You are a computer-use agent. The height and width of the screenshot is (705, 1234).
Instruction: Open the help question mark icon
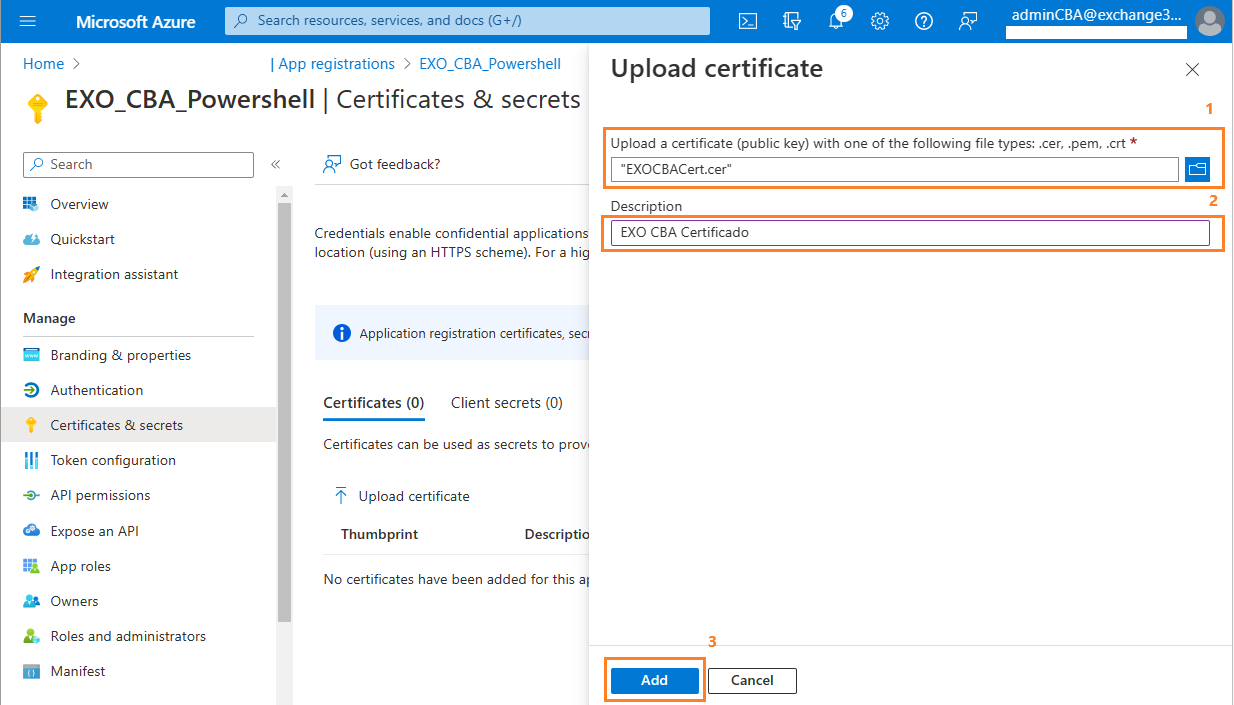pyautogui.click(x=924, y=21)
